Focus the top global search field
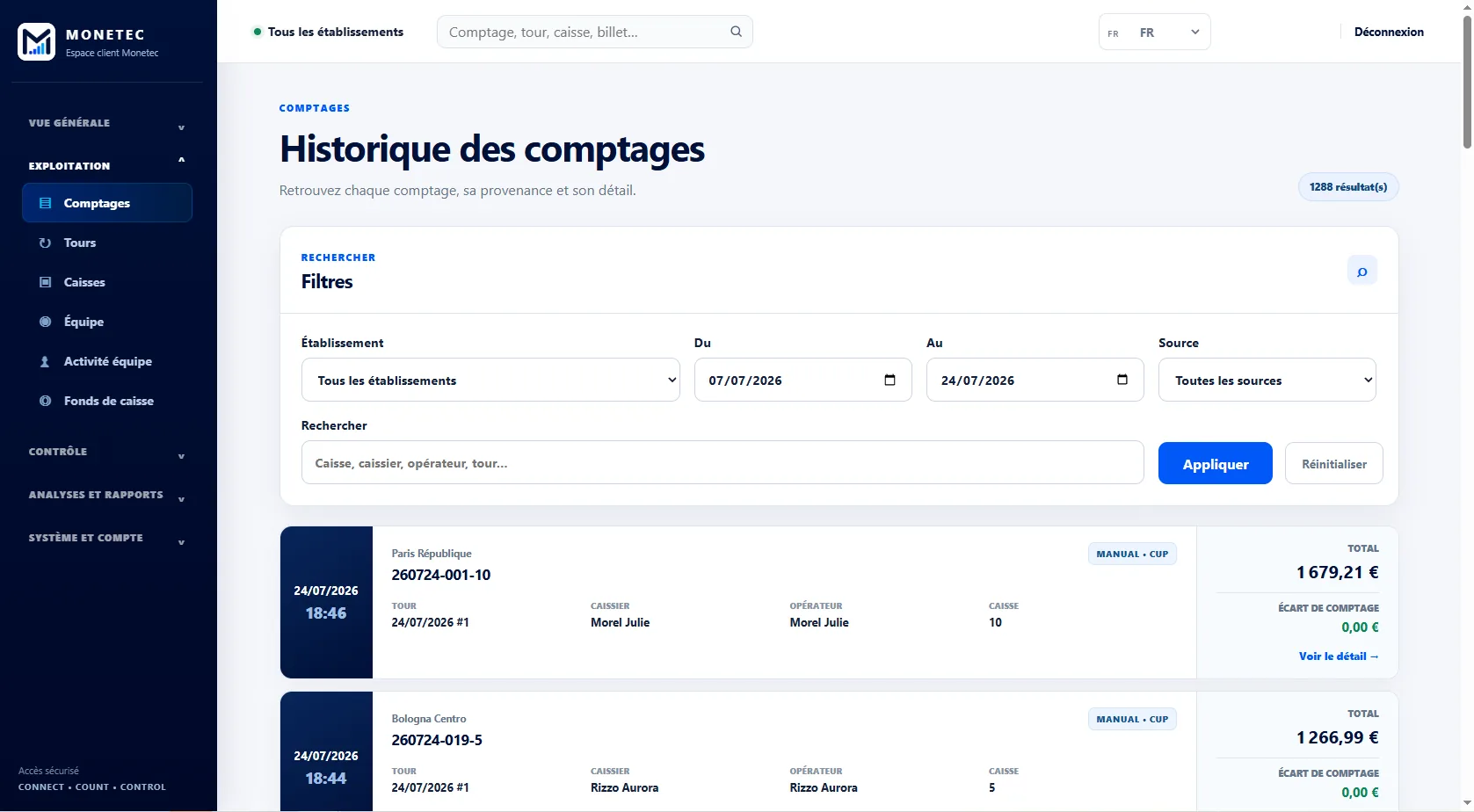1474x812 pixels. [594, 32]
